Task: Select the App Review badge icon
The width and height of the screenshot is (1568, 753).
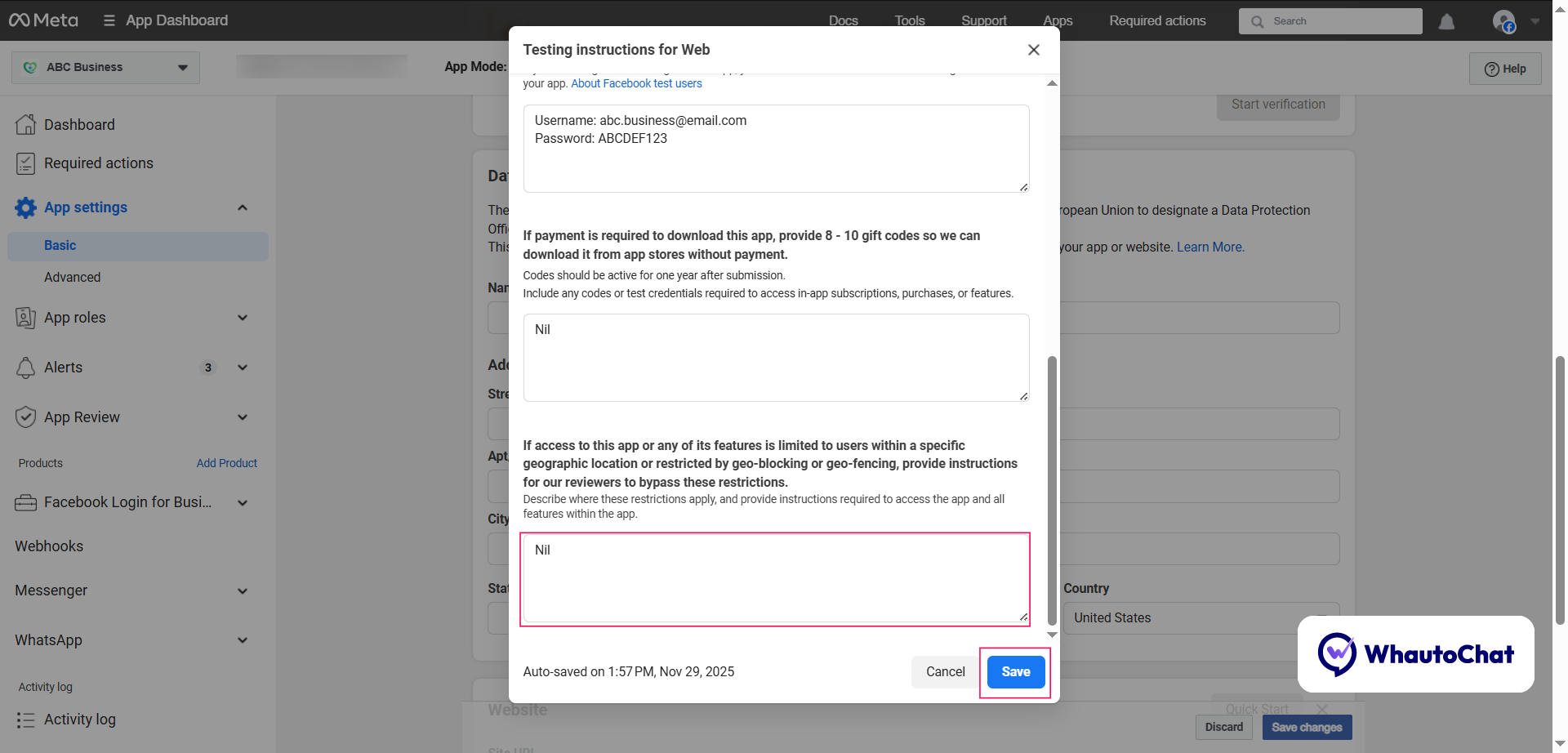Action: [x=25, y=417]
